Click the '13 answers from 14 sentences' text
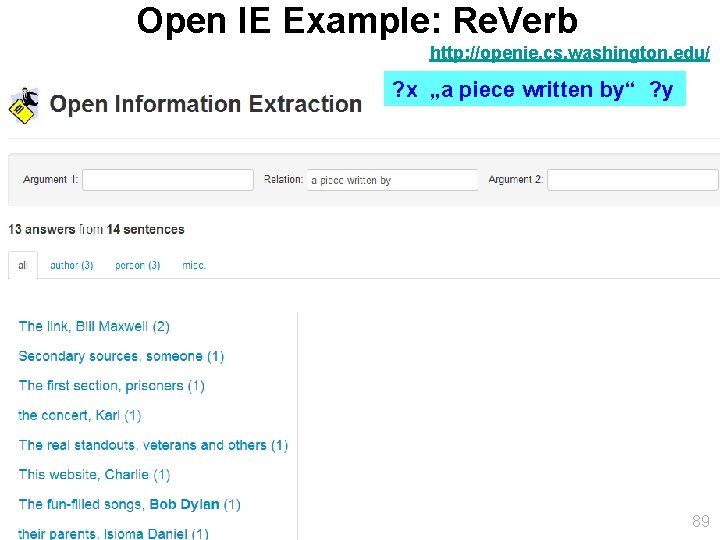This screenshot has width=720, height=540. point(96,229)
